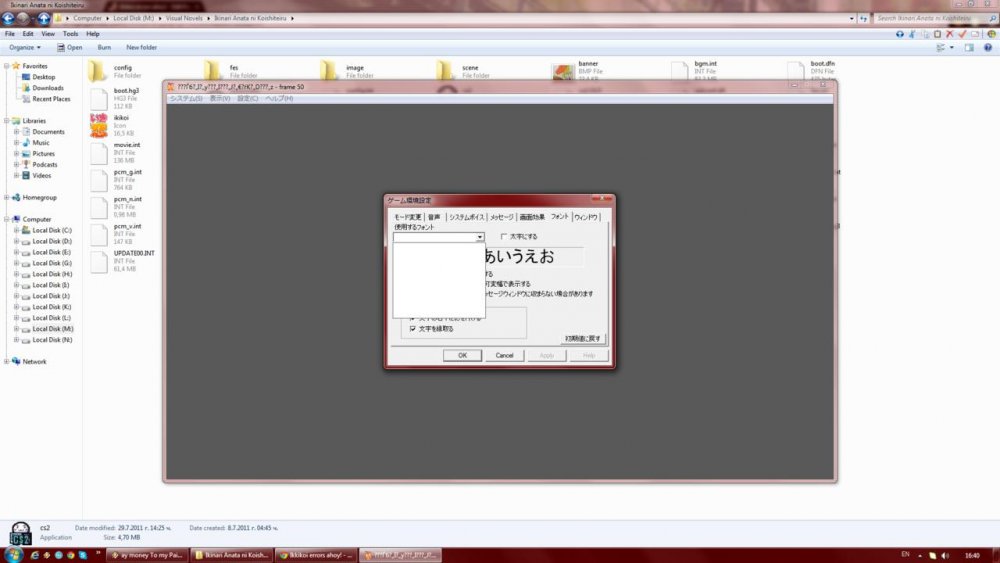Screen dimensions: 1000x563
Task: Select the movie.int file icon
Action: pyautogui.click(x=98, y=152)
